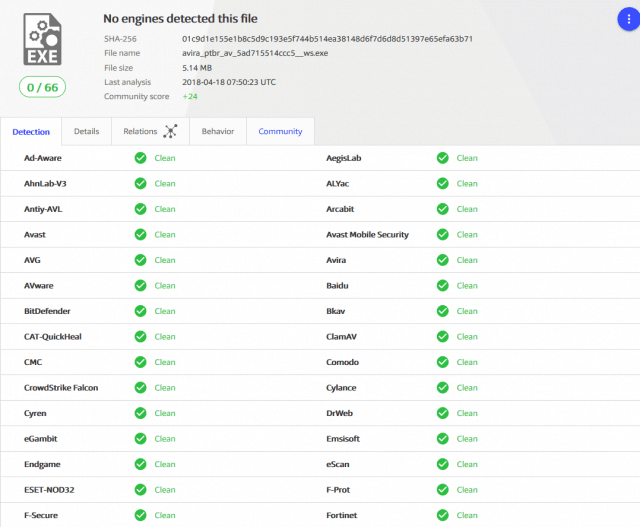Click the 0 / 66 detection ratio badge
The width and height of the screenshot is (640, 527).
[x=42, y=87]
